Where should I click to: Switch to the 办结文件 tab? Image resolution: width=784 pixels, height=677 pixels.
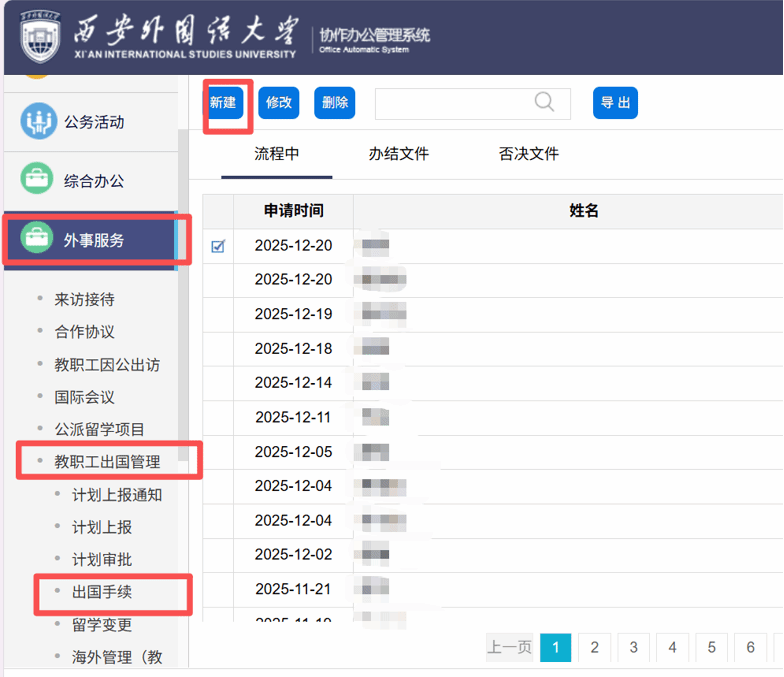tap(398, 154)
